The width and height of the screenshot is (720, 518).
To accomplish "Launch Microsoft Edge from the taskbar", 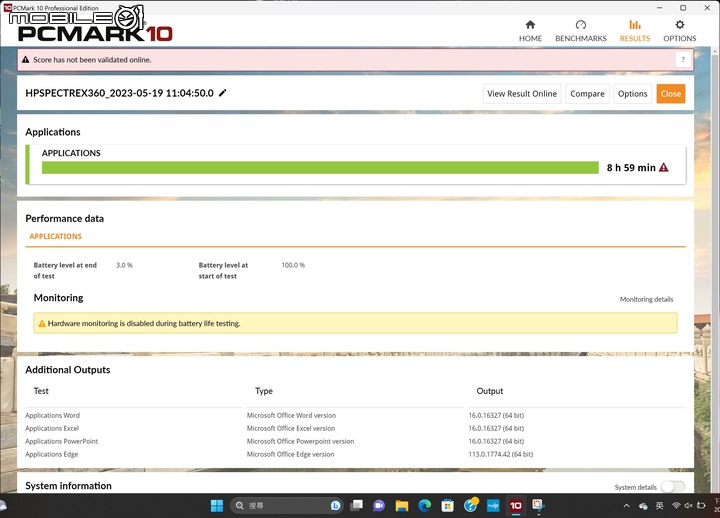I will tap(425, 506).
